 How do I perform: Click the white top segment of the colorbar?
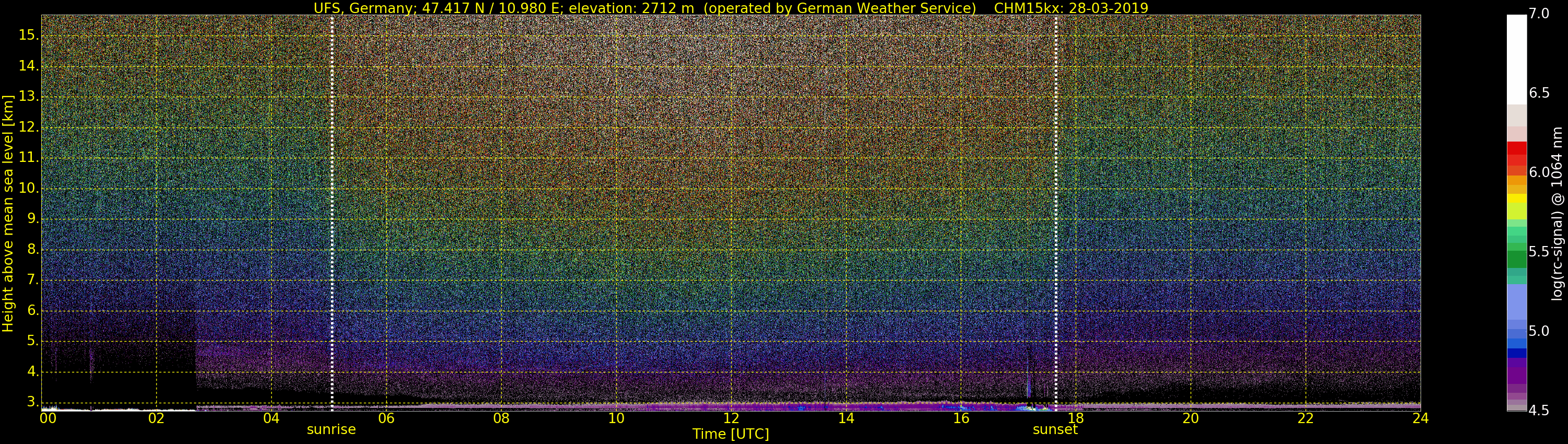1517,60
